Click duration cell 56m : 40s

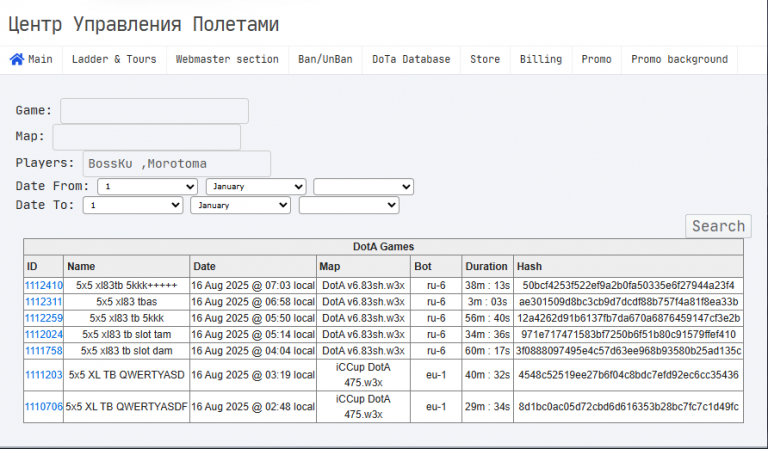click(x=487, y=318)
